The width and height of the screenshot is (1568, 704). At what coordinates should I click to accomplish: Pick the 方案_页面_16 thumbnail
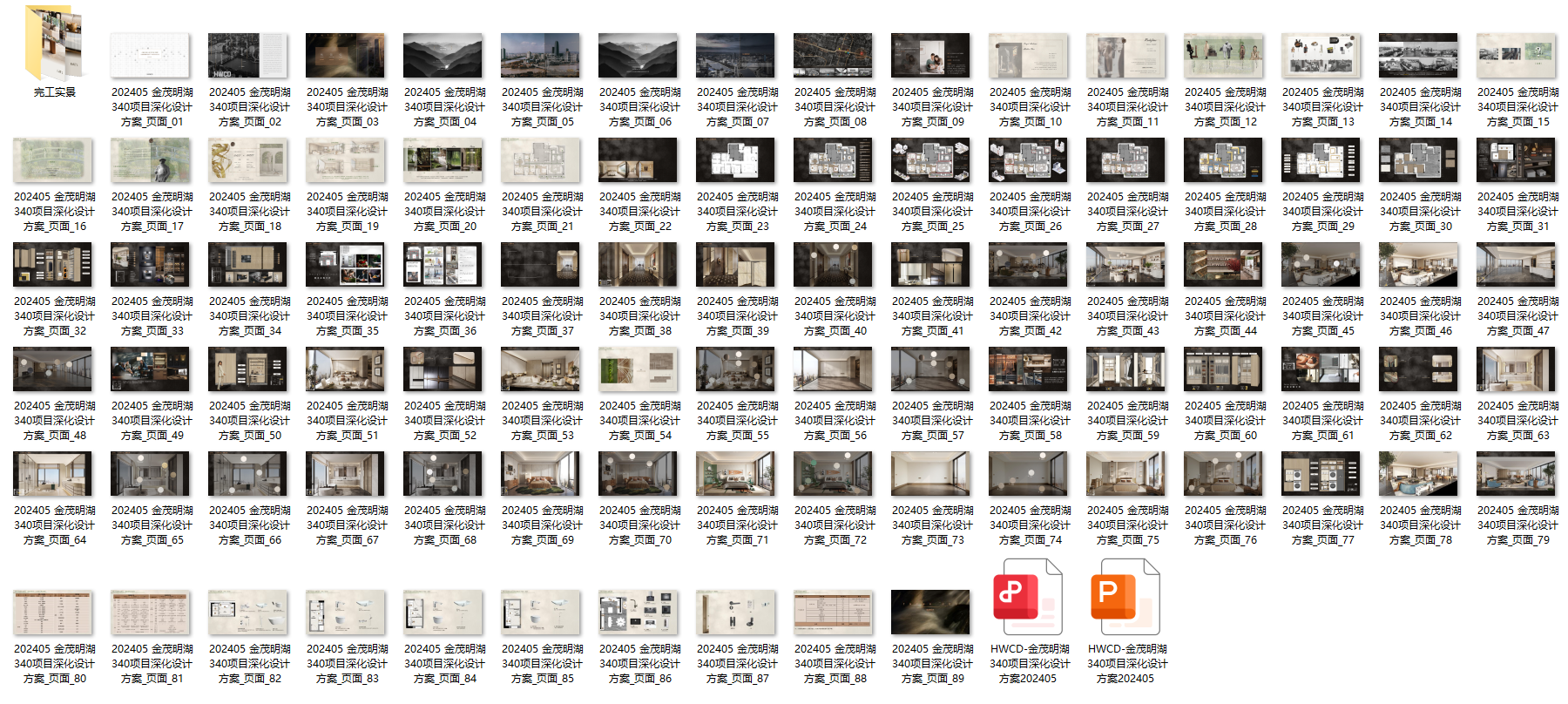coord(53,160)
